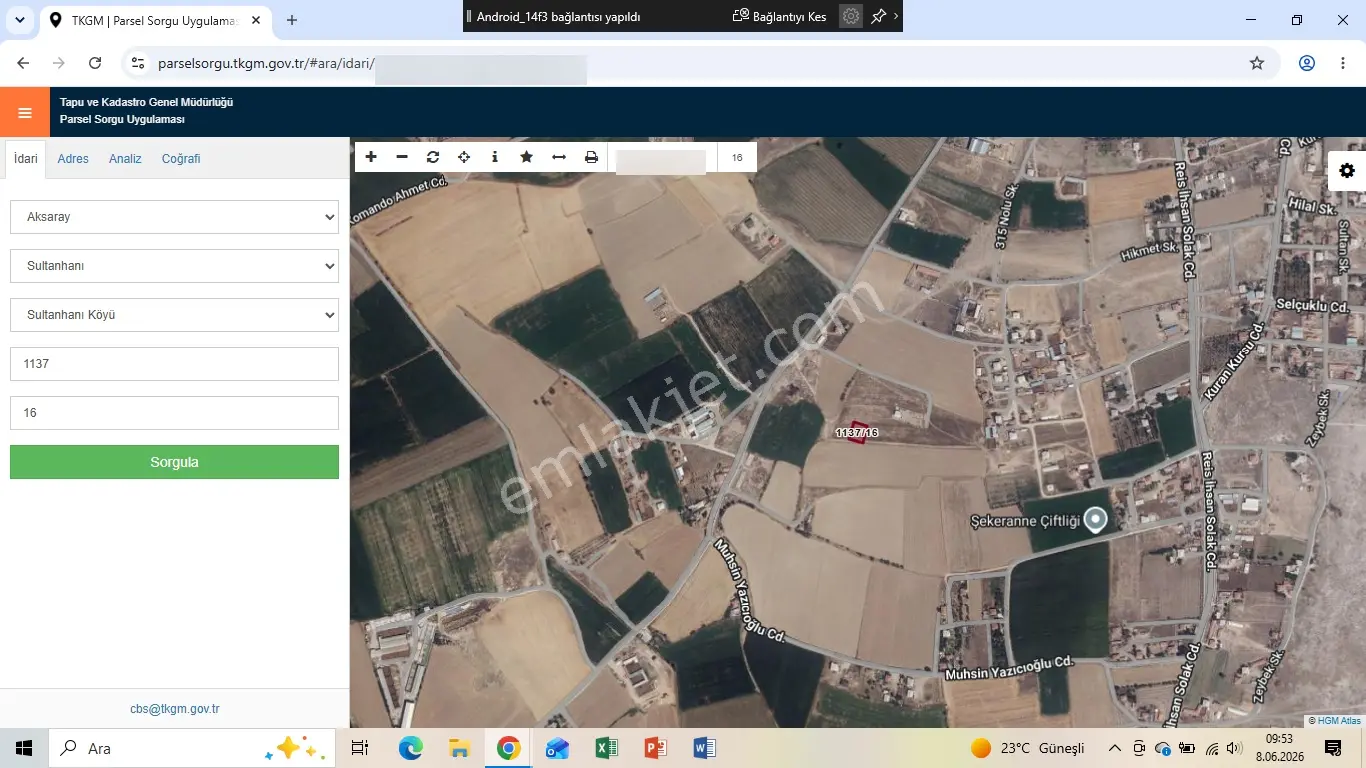Screen dimensions: 1366x768
Task: Switch to the Adres tab
Action: (x=73, y=159)
